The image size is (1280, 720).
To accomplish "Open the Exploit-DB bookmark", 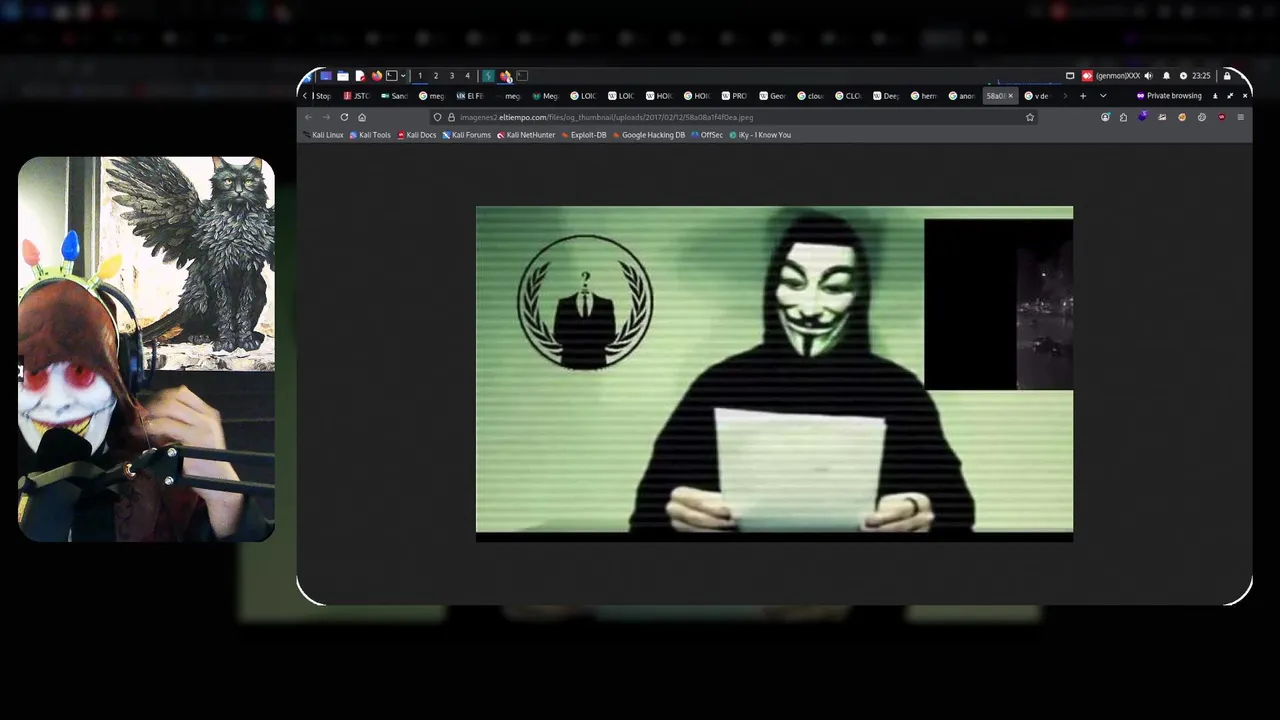I will 584,135.
